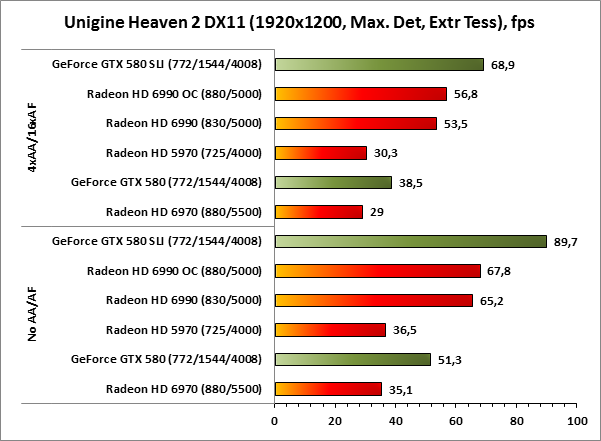Image resolution: width=601 pixels, height=441 pixels.
Task: Click the longest green bar showing 89,7
Action: 410,241
